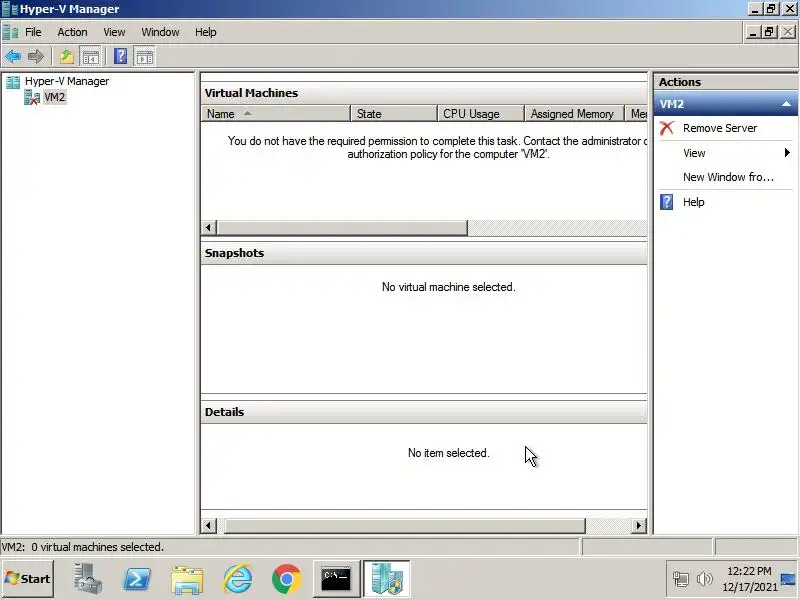800x600 pixels.
Task: Click the Details section heading
Action: click(224, 412)
